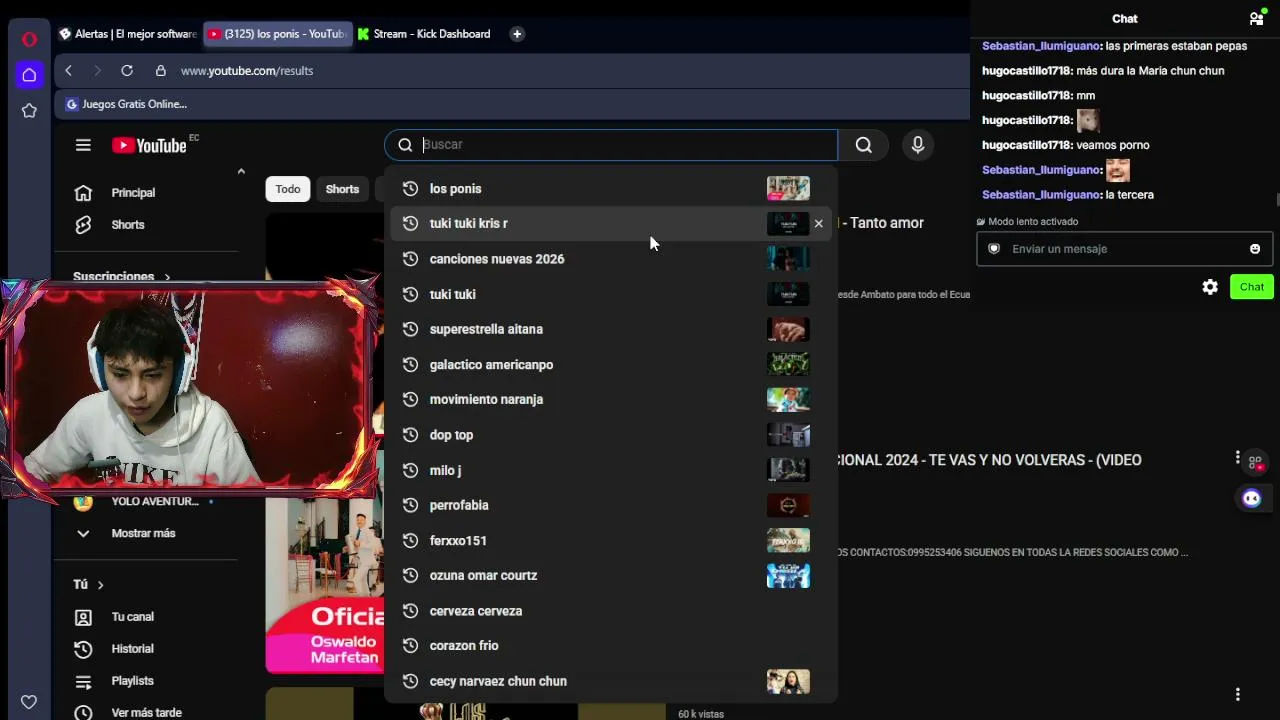Open the Historial sidebar link
Image resolution: width=1280 pixels, height=720 pixels.
(132, 649)
